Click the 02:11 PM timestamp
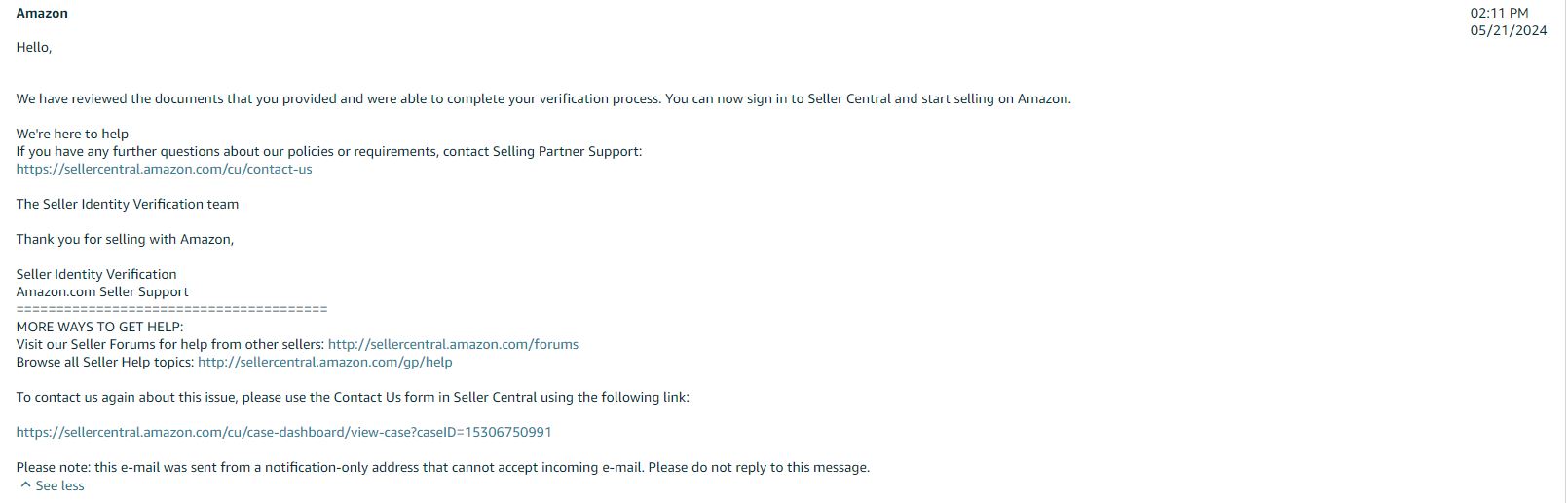The width and height of the screenshot is (1568, 503). pos(1499,13)
